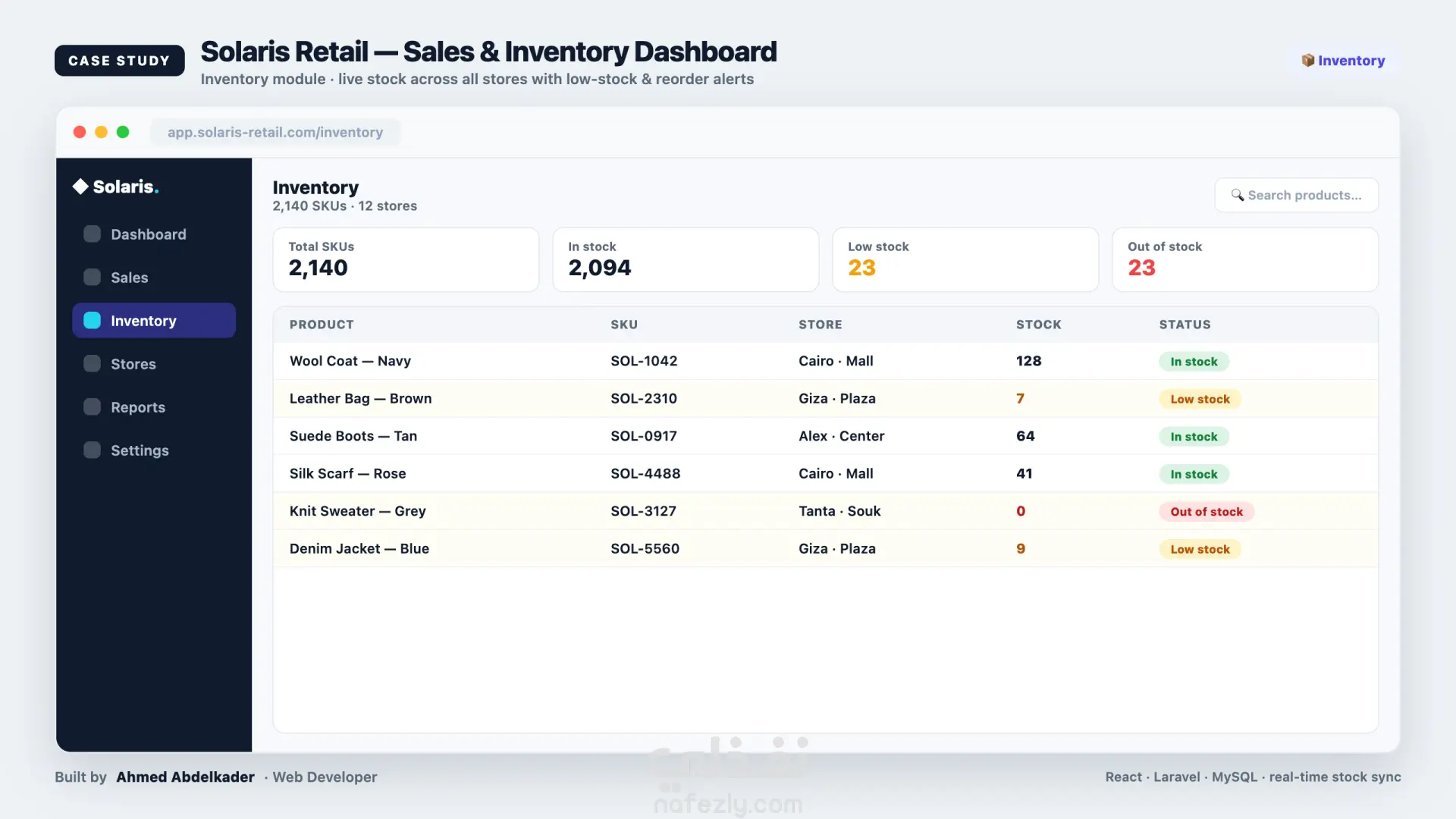Click the Inventory box badge icon
1456x819 pixels.
(x=1308, y=61)
